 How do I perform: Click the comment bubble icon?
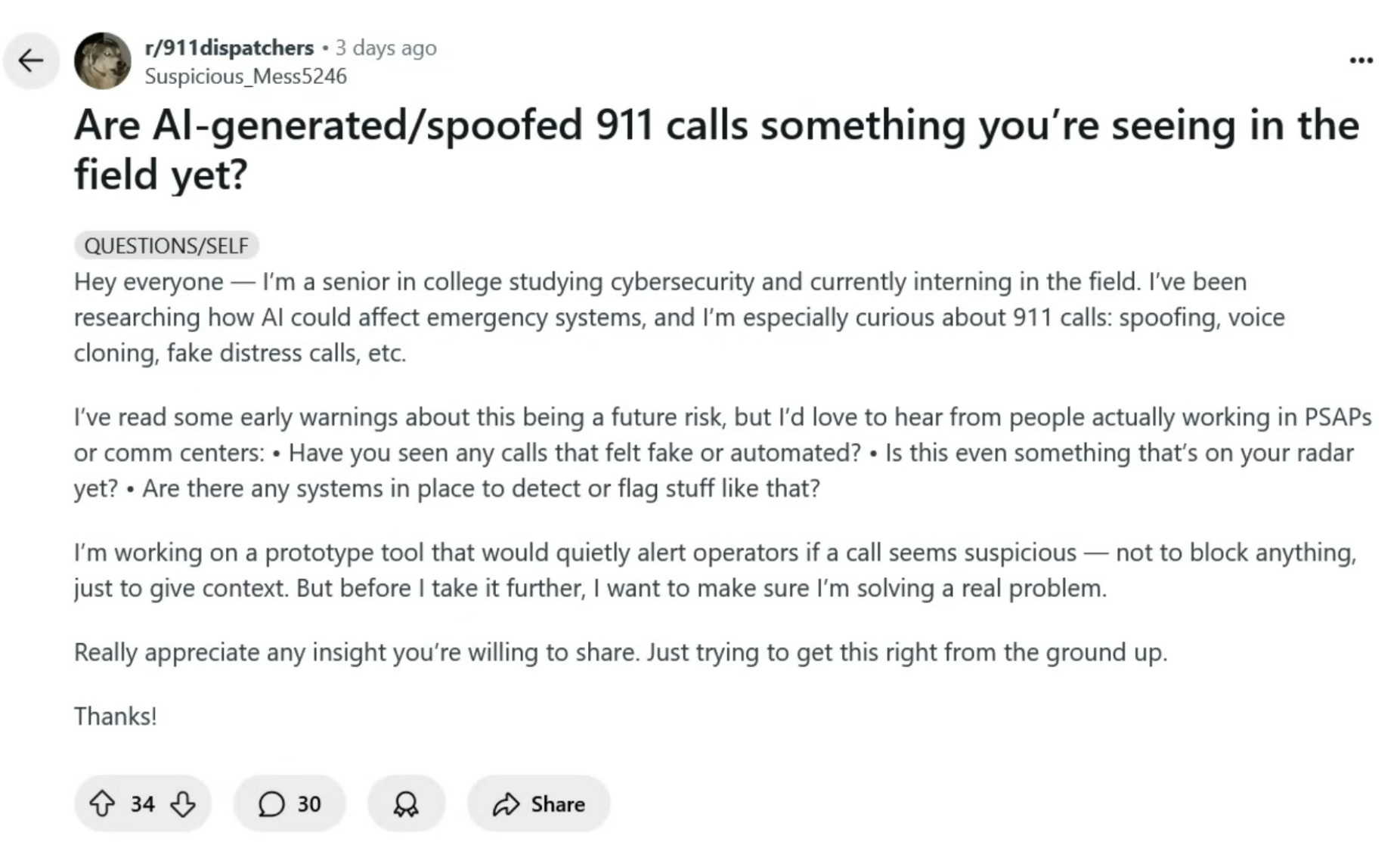coord(271,803)
